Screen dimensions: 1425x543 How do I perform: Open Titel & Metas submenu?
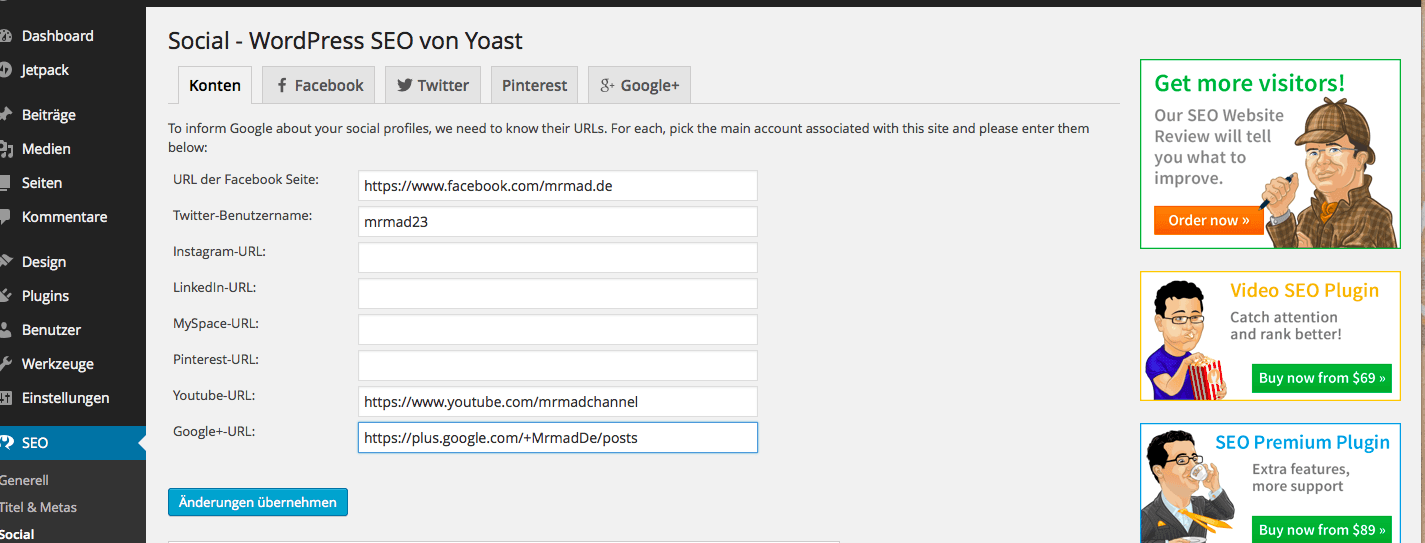(38, 507)
